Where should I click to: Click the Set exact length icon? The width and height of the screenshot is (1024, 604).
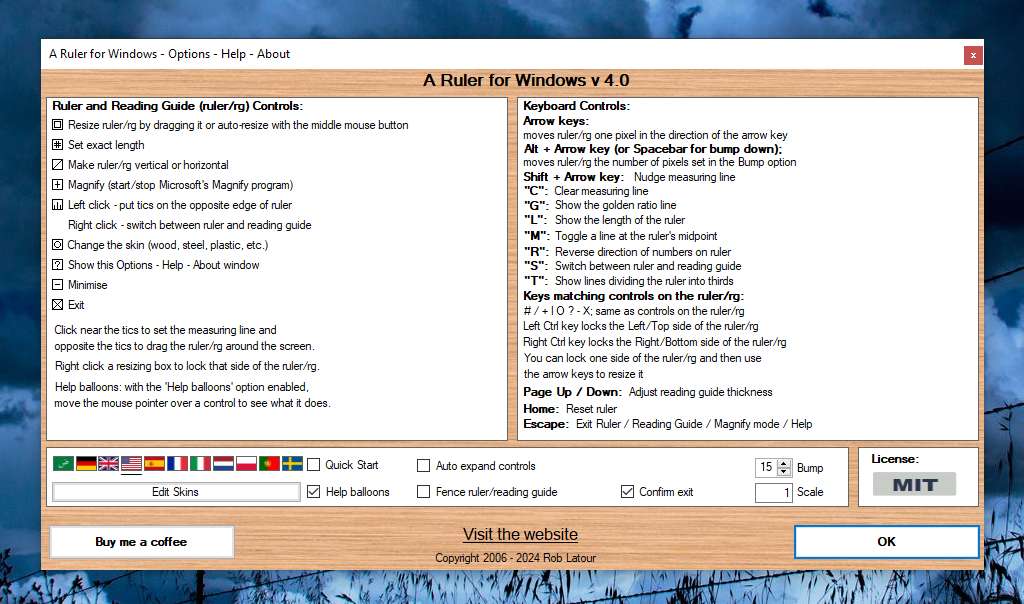tap(57, 145)
